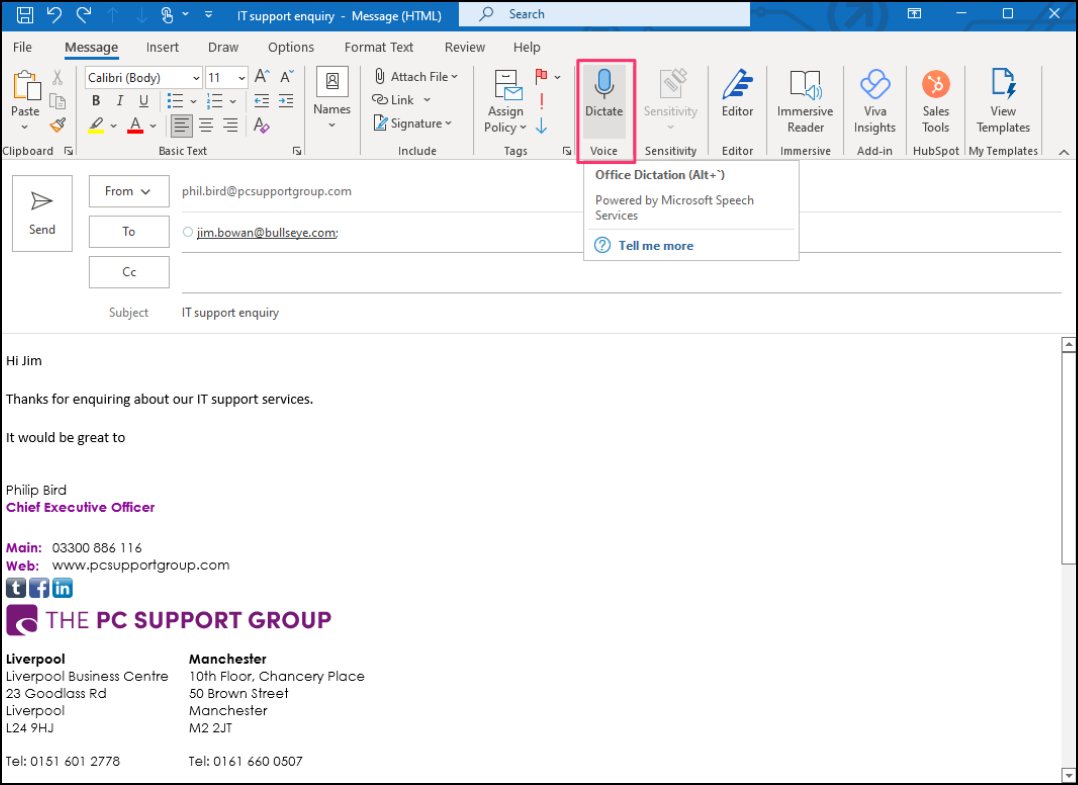
Task: Click the To button to pick recipients
Action: click(x=129, y=232)
